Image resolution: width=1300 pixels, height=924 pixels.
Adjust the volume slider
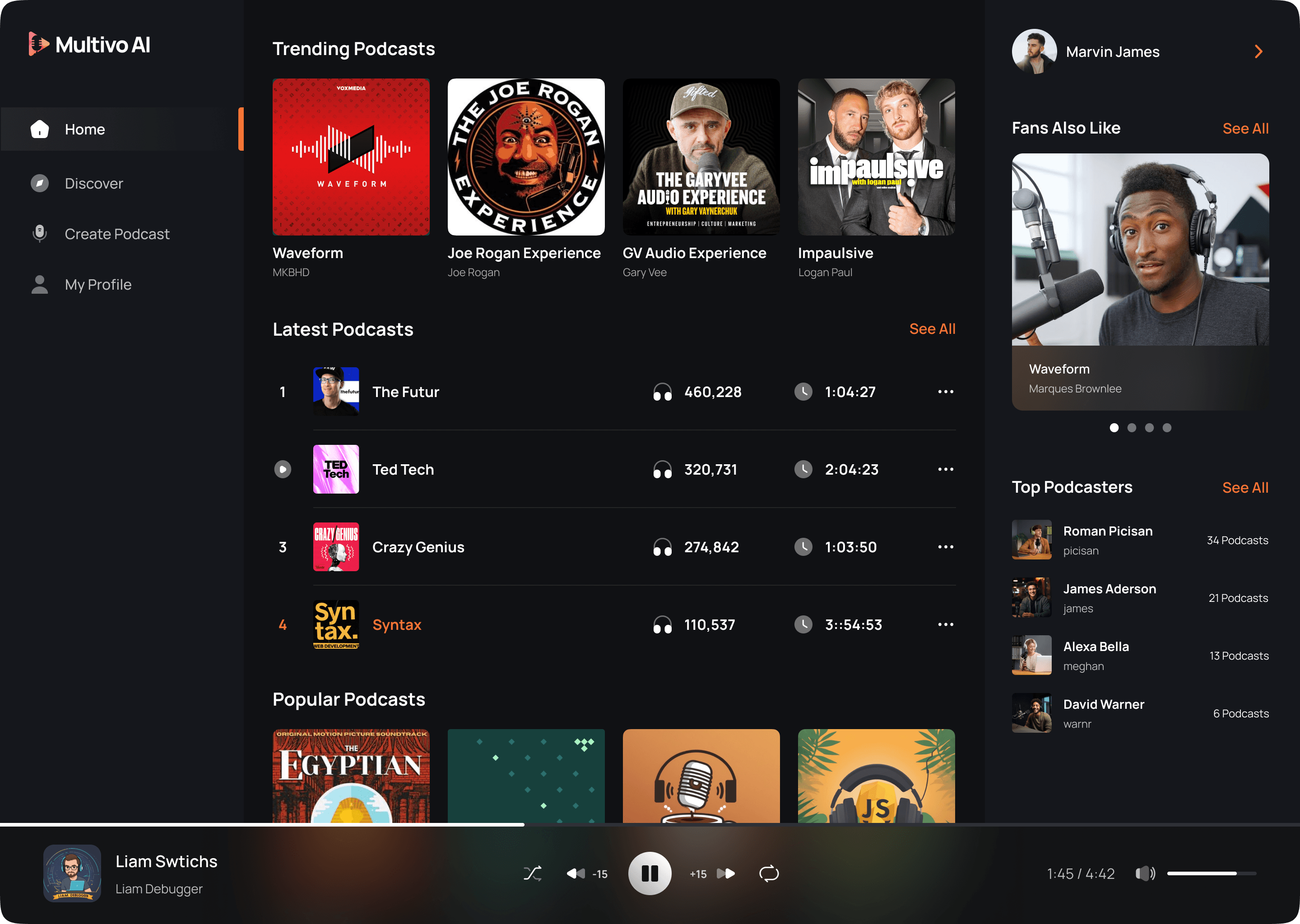click(x=1212, y=873)
